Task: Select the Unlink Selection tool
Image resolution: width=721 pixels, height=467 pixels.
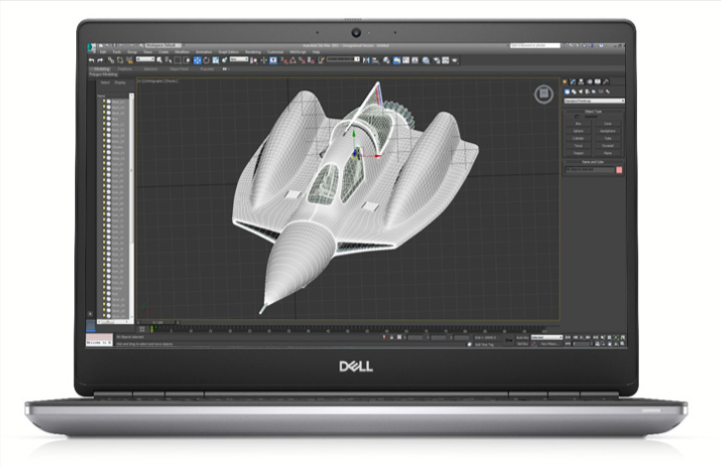Action: tap(120, 60)
